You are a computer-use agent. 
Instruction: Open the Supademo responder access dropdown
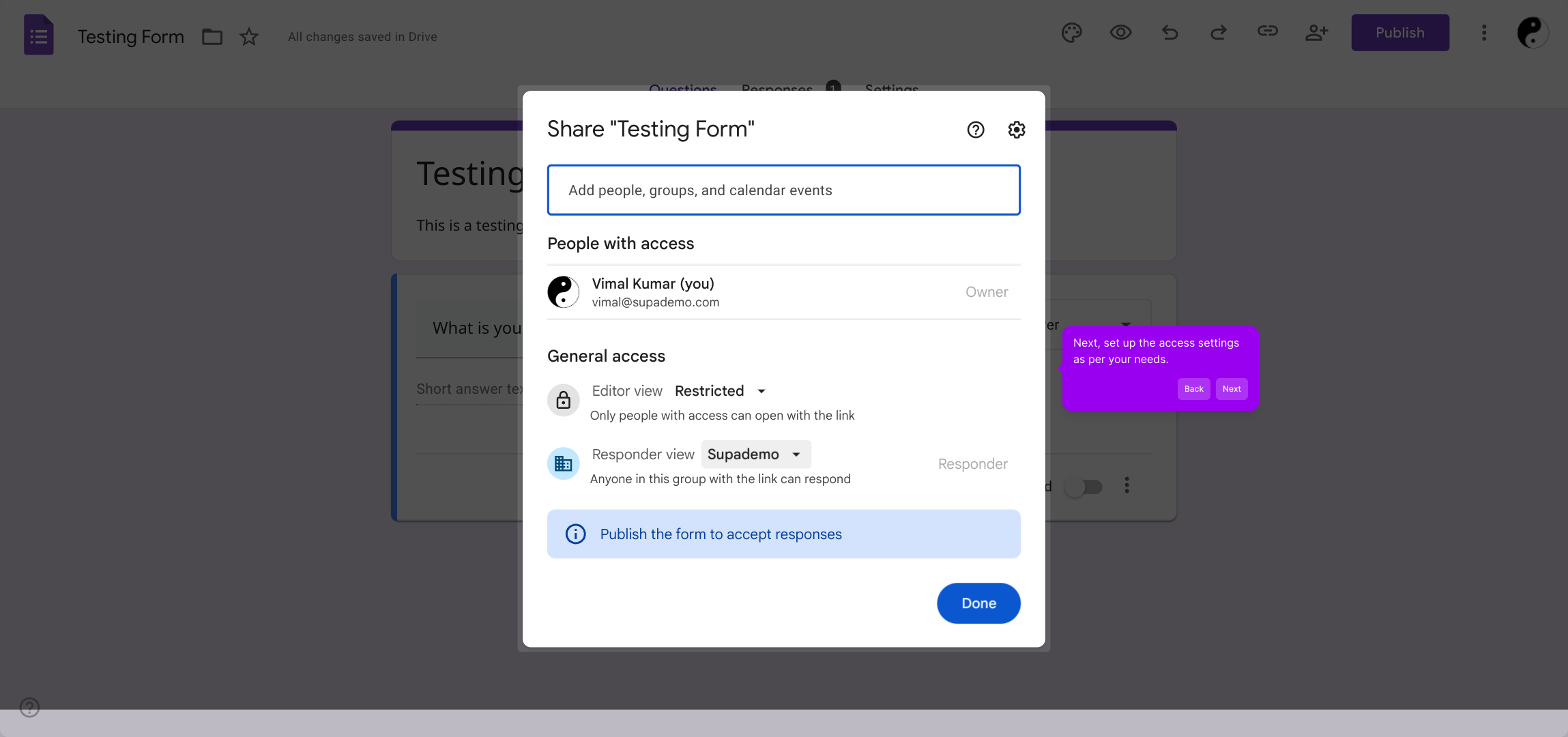tap(755, 454)
